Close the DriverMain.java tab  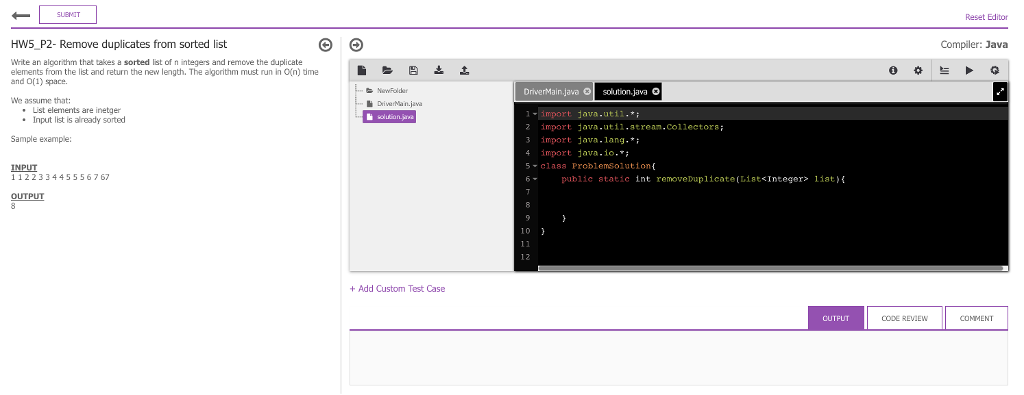586,91
